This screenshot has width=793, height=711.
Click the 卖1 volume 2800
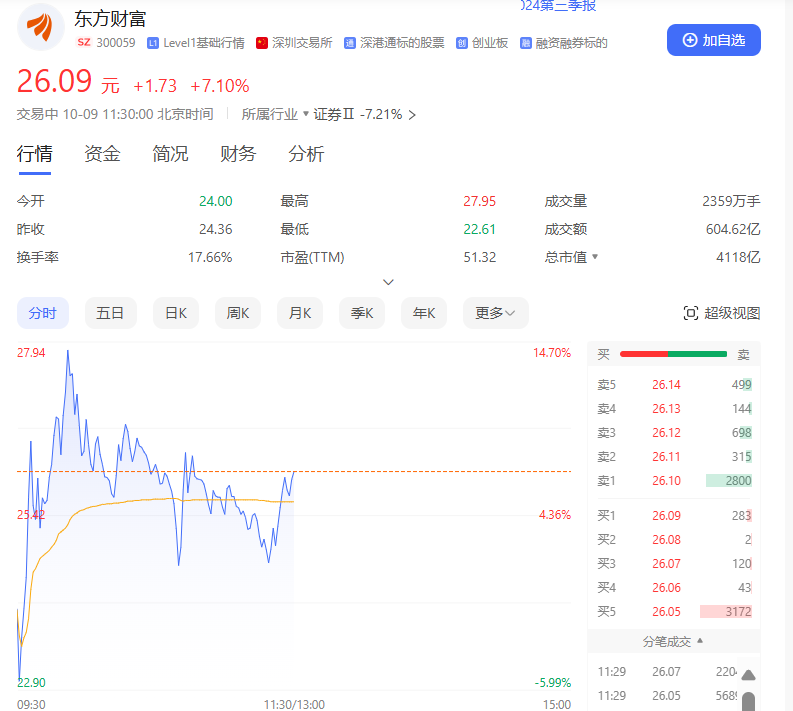(738, 481)
